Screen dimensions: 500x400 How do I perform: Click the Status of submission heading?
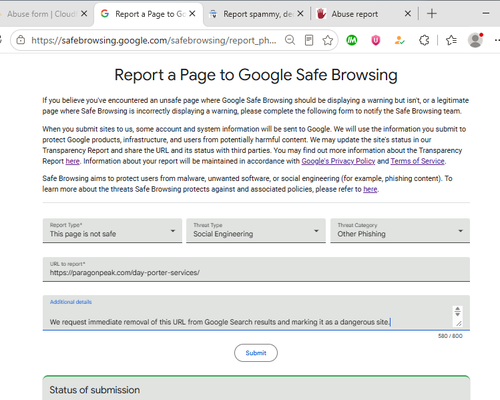95,390
